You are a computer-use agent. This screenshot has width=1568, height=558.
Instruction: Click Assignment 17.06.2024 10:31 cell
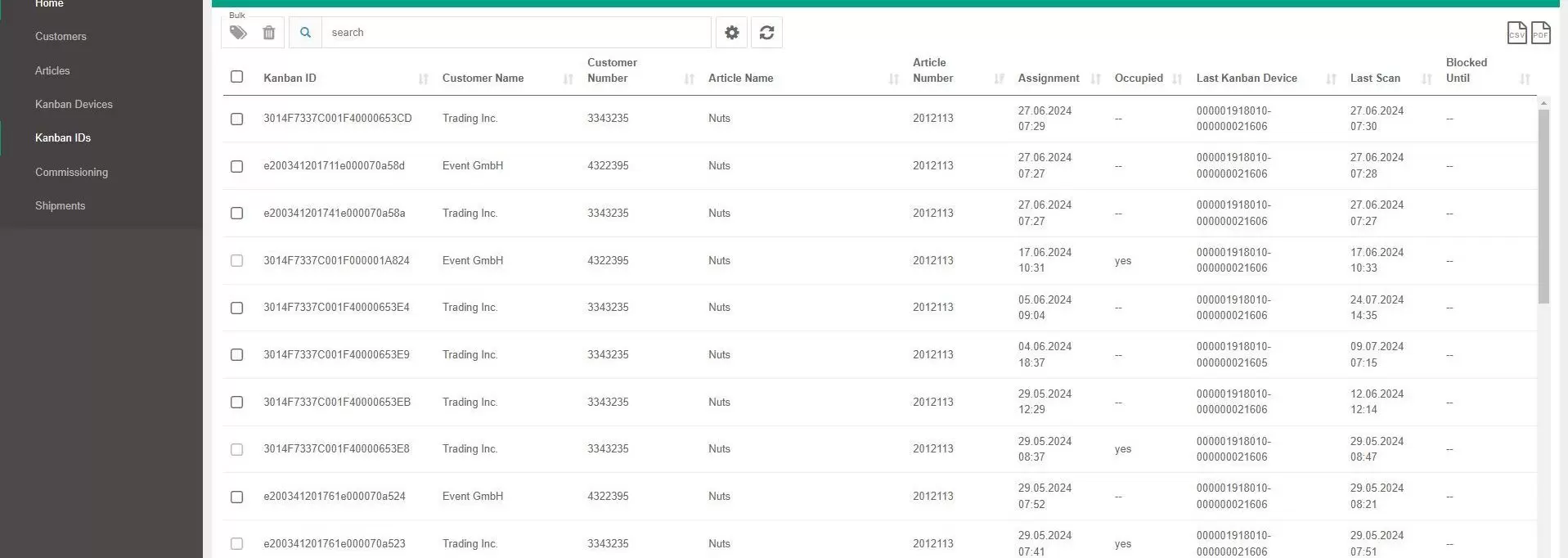click(x=1045, y=260)
